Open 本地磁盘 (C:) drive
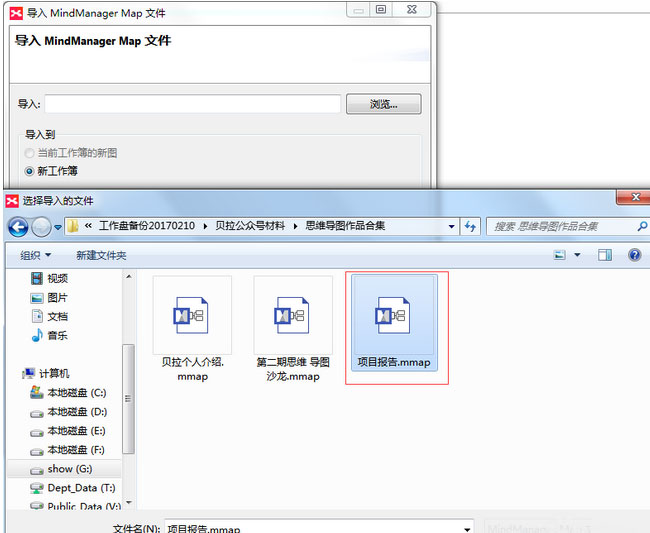 tap(68, 392)
